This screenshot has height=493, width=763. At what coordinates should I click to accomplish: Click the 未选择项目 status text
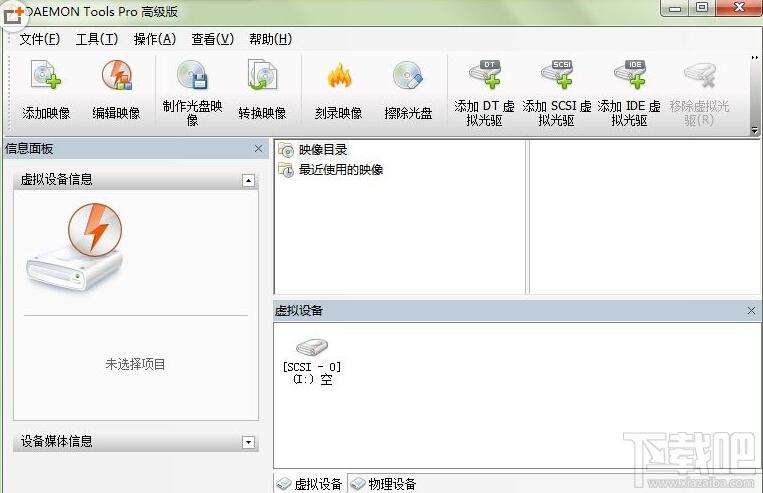(135, 364)
